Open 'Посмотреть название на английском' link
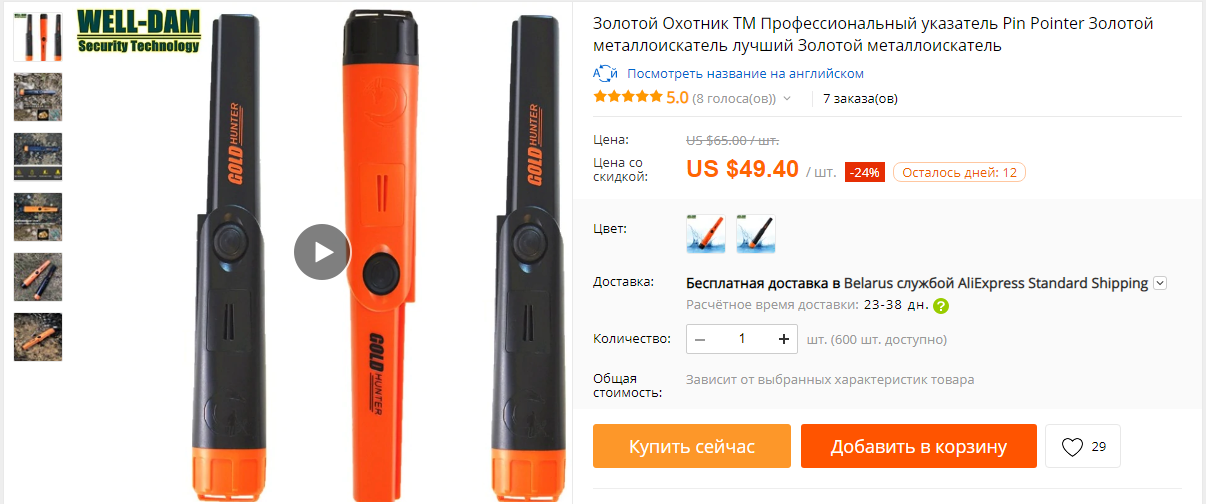This screenshot has height=504, width=1206. click(x=745, y=73)
